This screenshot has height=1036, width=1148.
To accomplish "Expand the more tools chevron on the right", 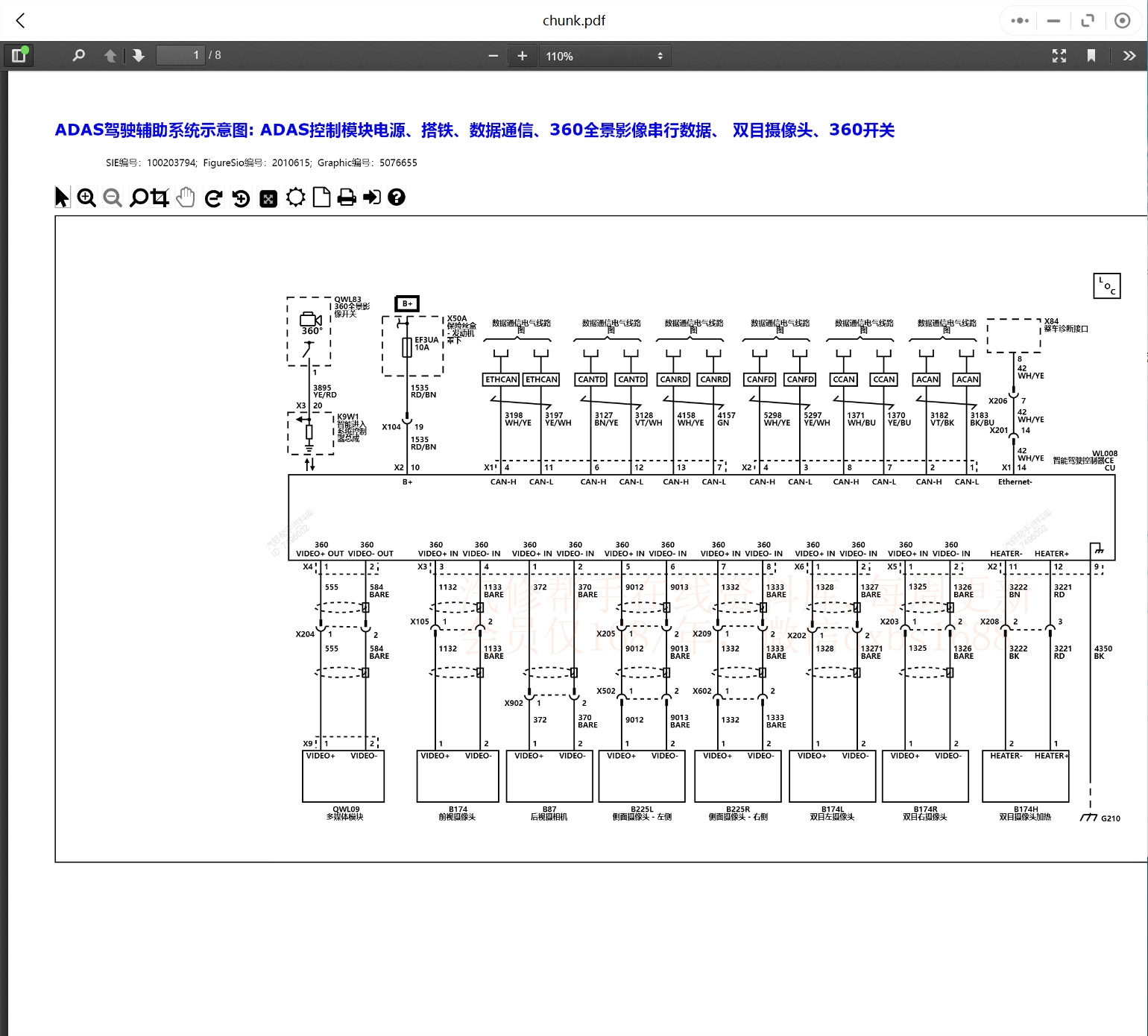I will tap(1130, 55).
